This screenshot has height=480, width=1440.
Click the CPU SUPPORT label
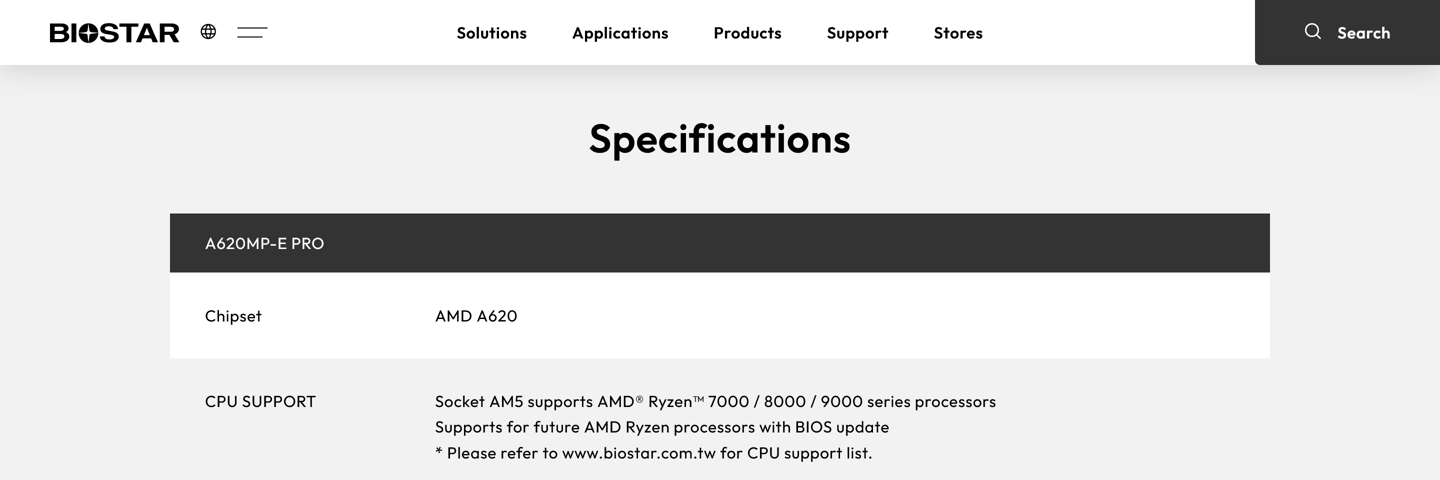[260, 402]
